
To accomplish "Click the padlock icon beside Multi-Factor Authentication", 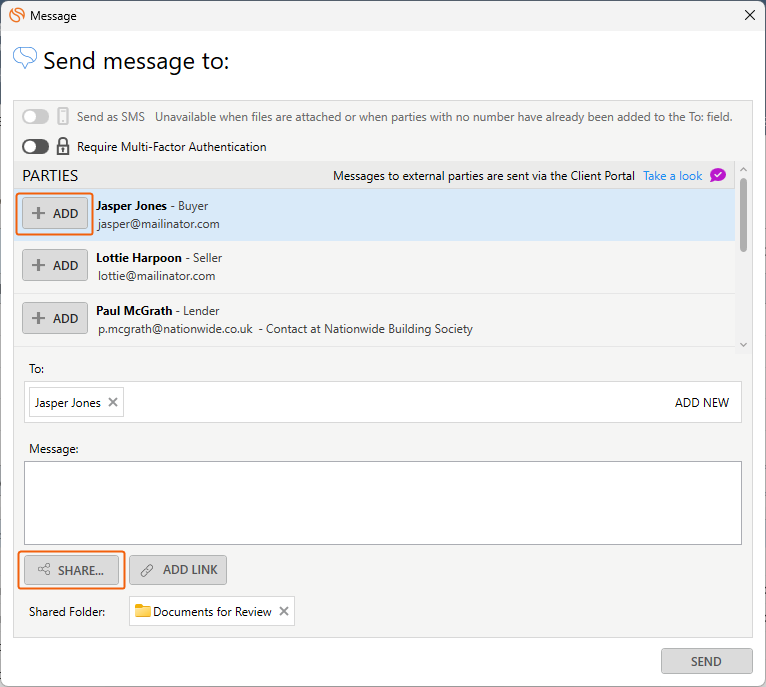I will 63,146.
